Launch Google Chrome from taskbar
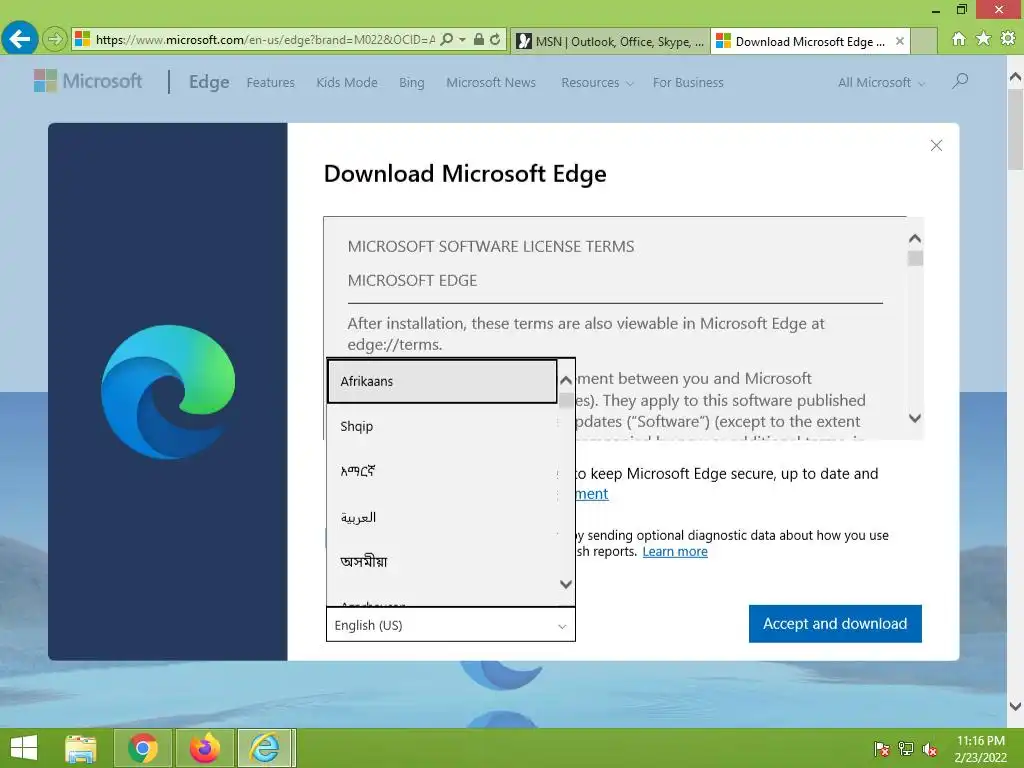 (x=142, y=748)
